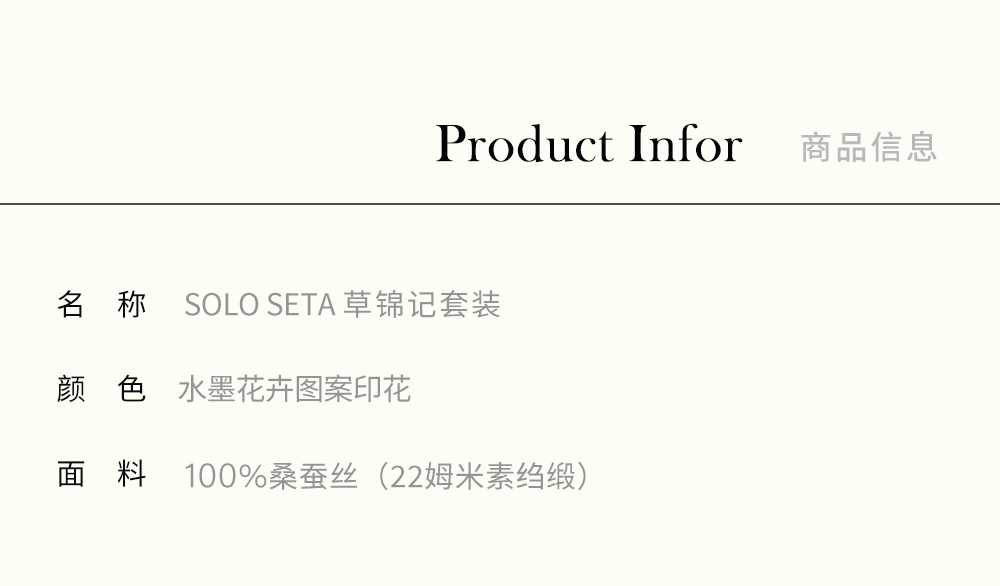Click the word "Infor" in the heading

[686, 145]
